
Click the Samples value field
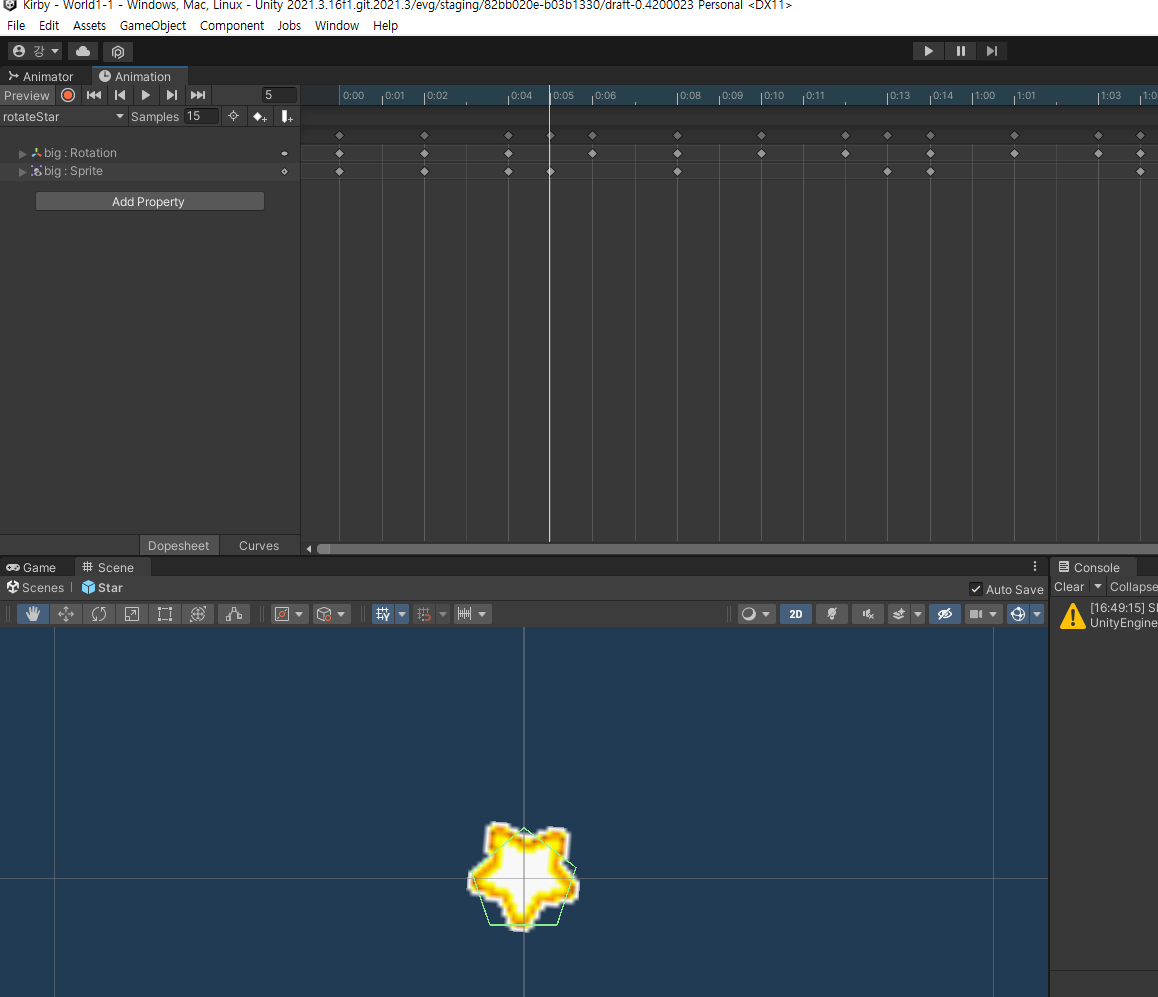202,116
